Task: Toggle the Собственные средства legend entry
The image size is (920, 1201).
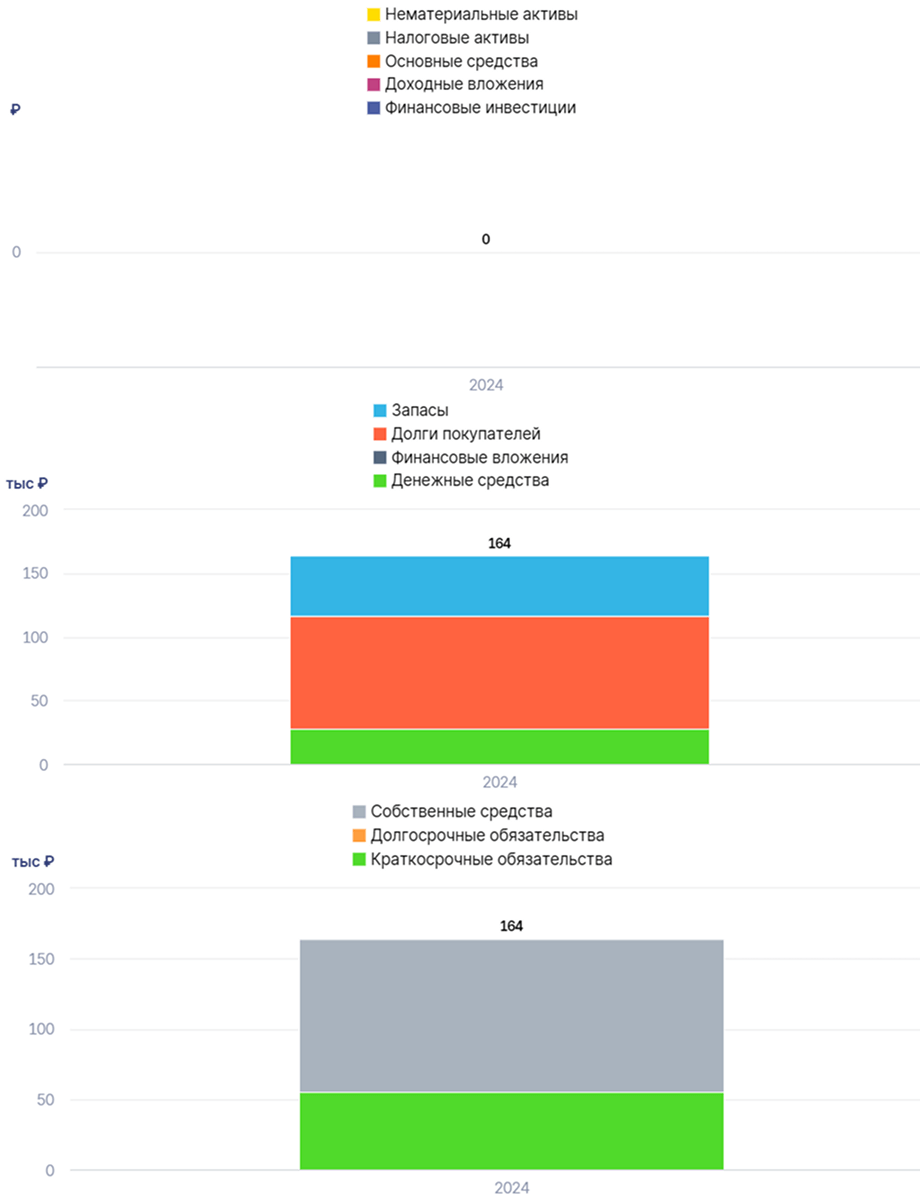Action: (x=452, y=811)
